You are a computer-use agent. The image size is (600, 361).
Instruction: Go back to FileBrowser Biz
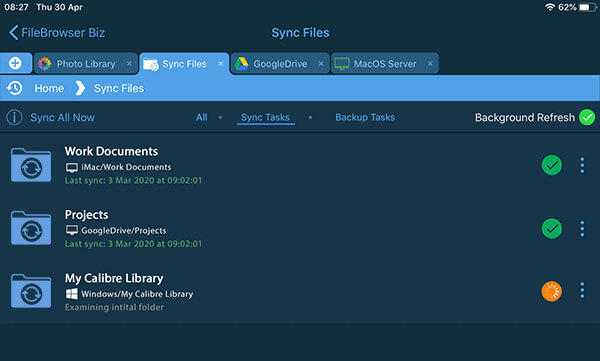click(57, 33)
